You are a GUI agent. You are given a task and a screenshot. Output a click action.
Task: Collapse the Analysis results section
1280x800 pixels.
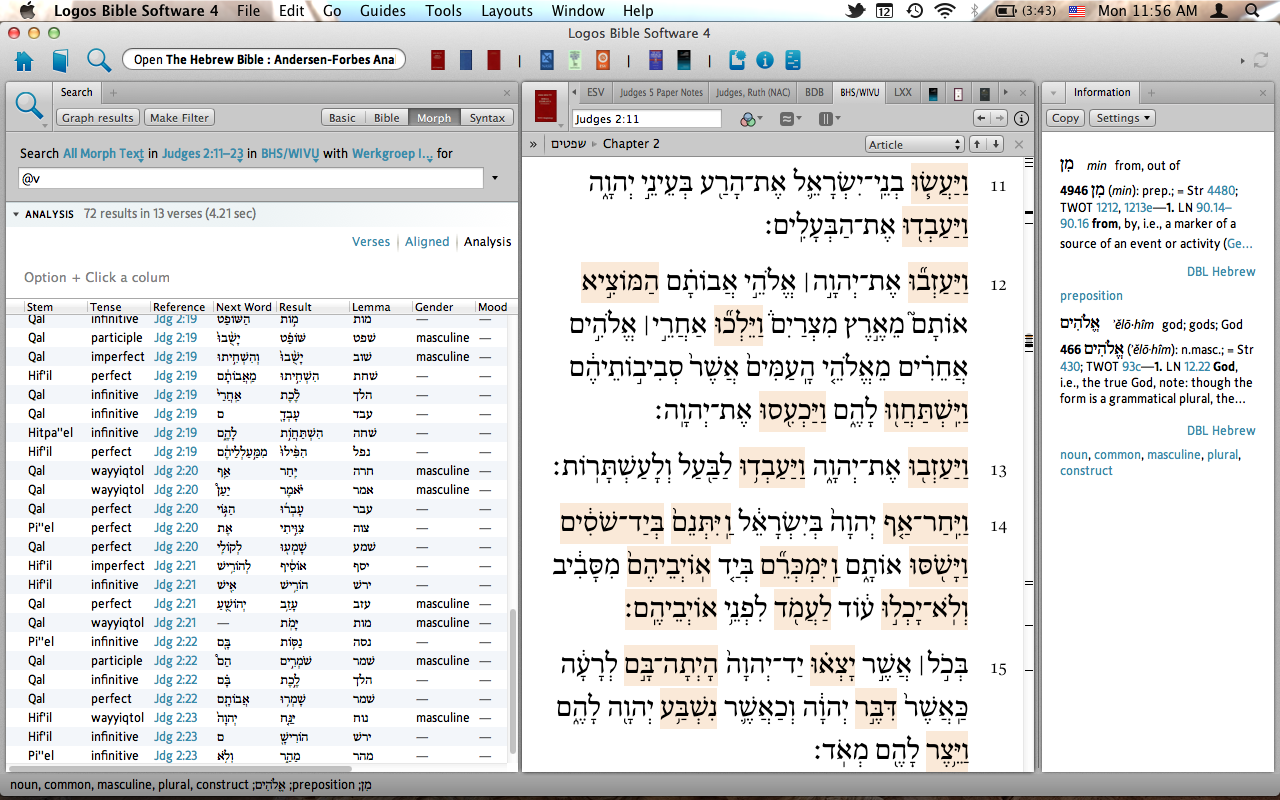(16, 214)
